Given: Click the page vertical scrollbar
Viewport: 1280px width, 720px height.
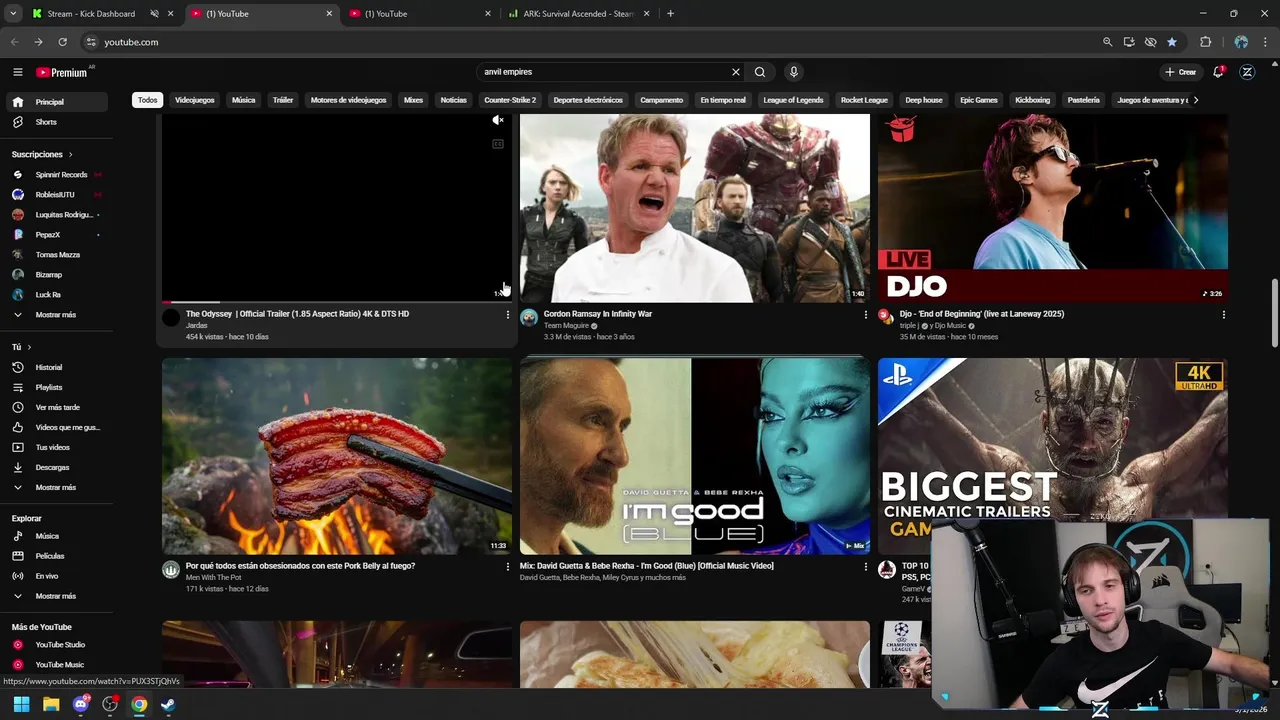Looking at the screenshot, I should tap(1274, 312).
